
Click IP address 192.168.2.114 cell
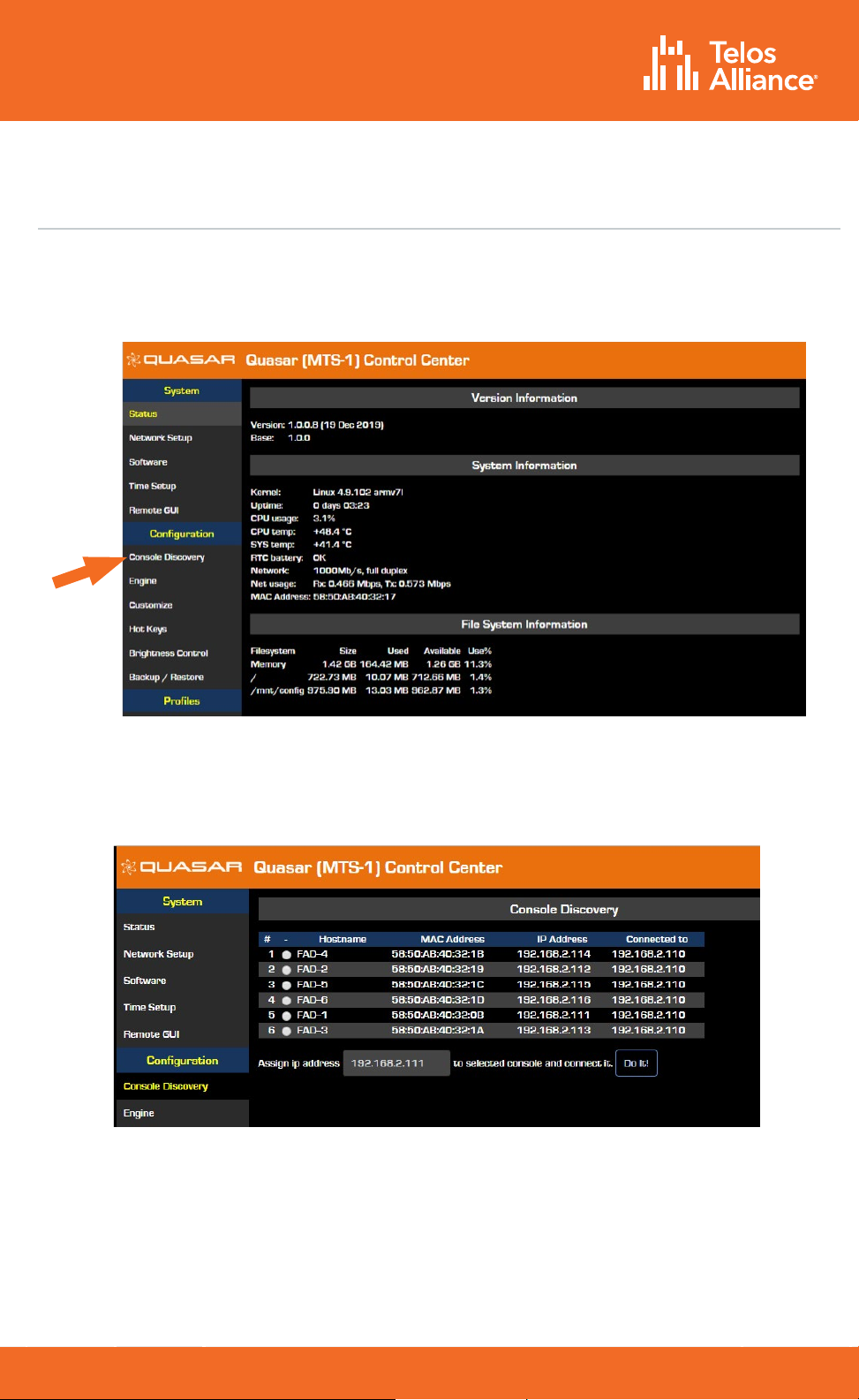point(554,955)
